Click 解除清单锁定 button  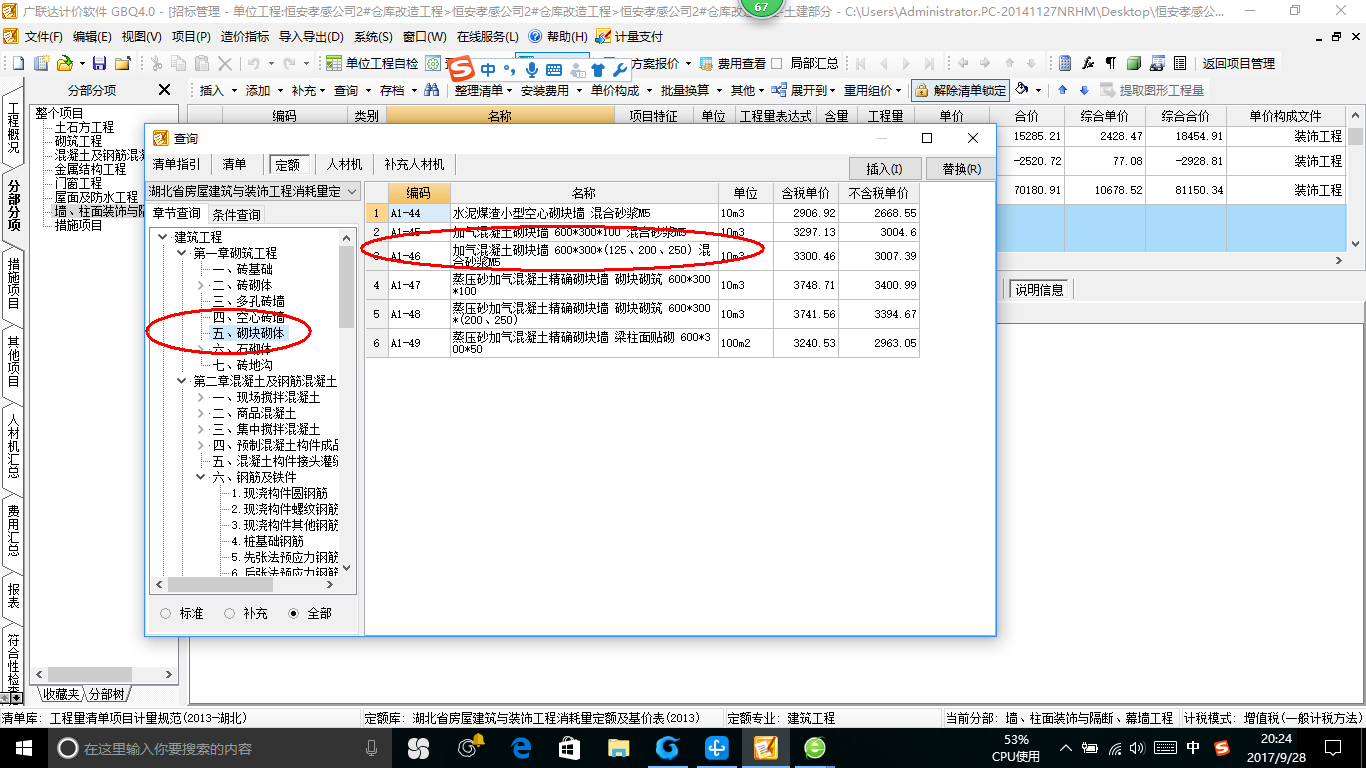coord(960,90)
